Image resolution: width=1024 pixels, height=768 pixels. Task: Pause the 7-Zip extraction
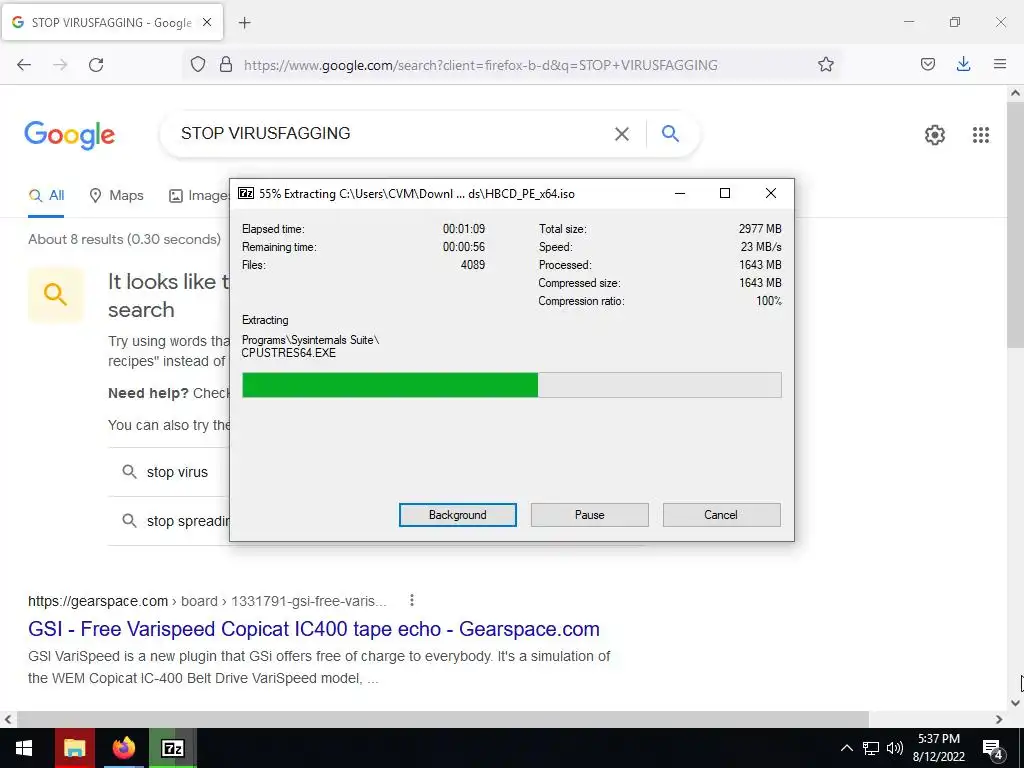tap(590, 515)
